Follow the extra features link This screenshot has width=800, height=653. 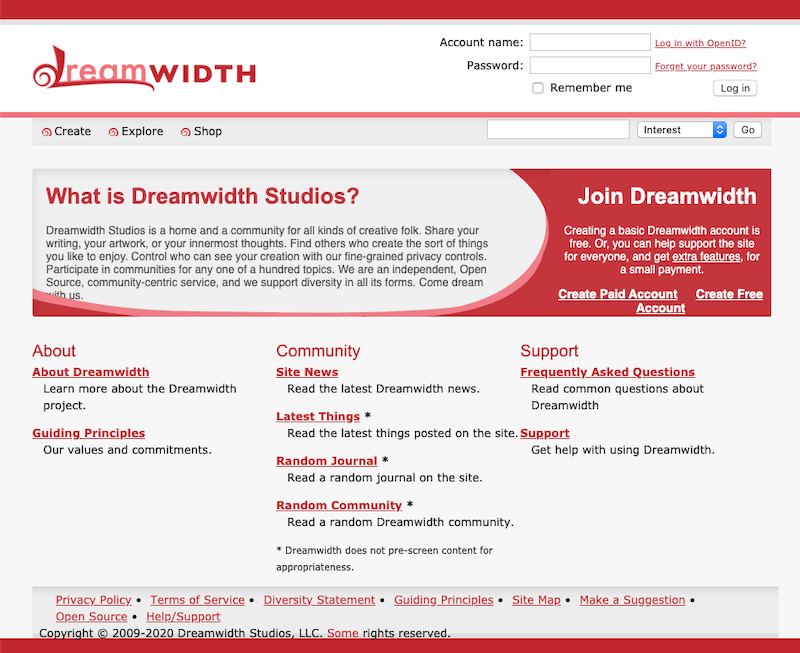[x=706, y=257]
